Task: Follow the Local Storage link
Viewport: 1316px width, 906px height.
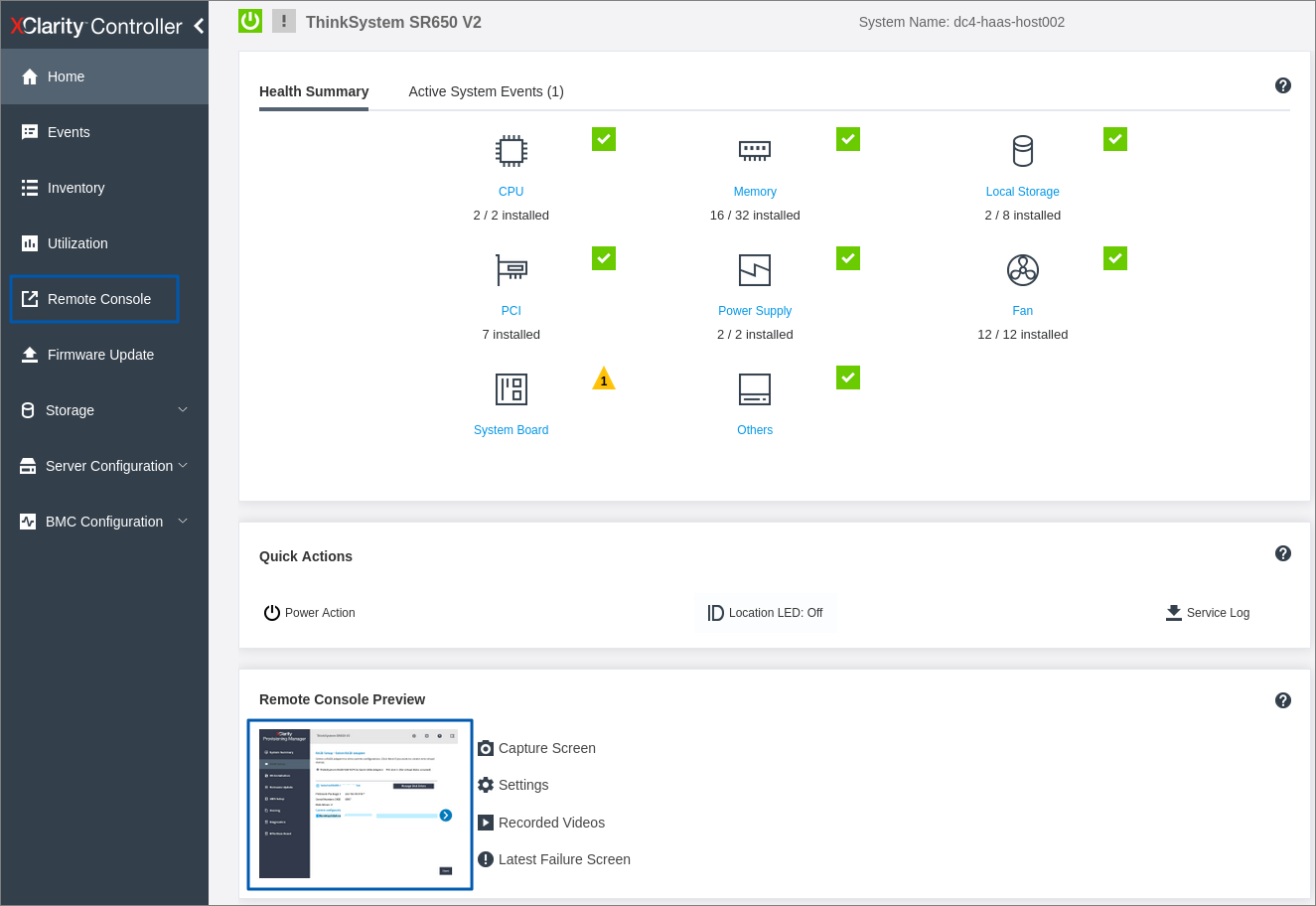Action: pyautogui.click(x=1023, y=192)
